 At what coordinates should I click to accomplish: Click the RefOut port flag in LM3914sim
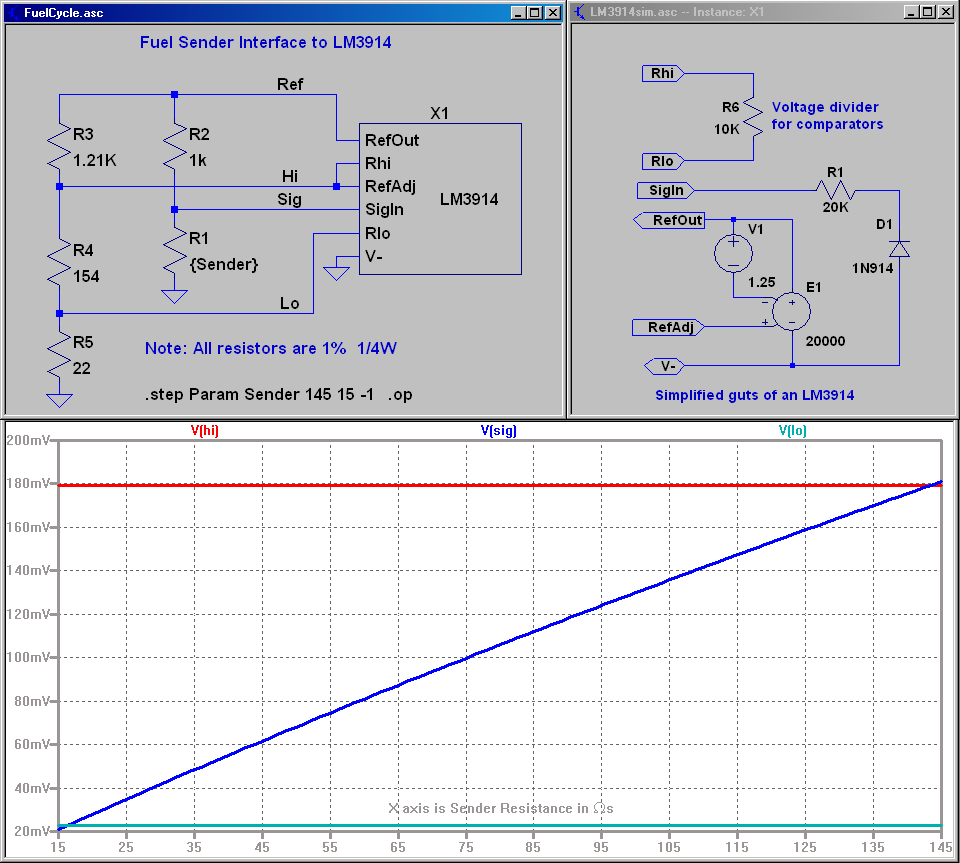coord(669,220)
